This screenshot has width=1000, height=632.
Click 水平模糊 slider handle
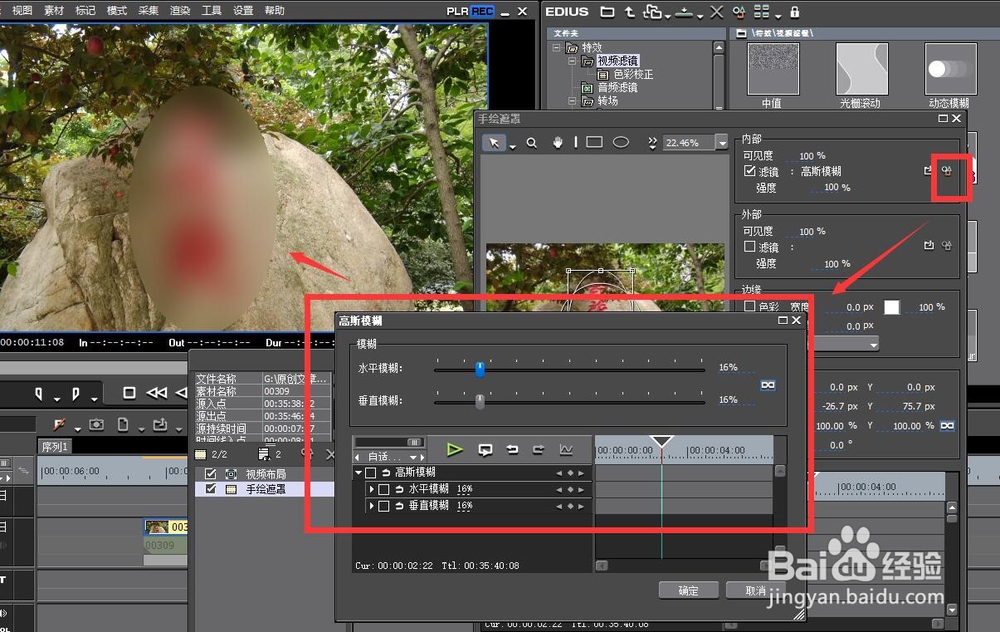(x=480, y=369)
